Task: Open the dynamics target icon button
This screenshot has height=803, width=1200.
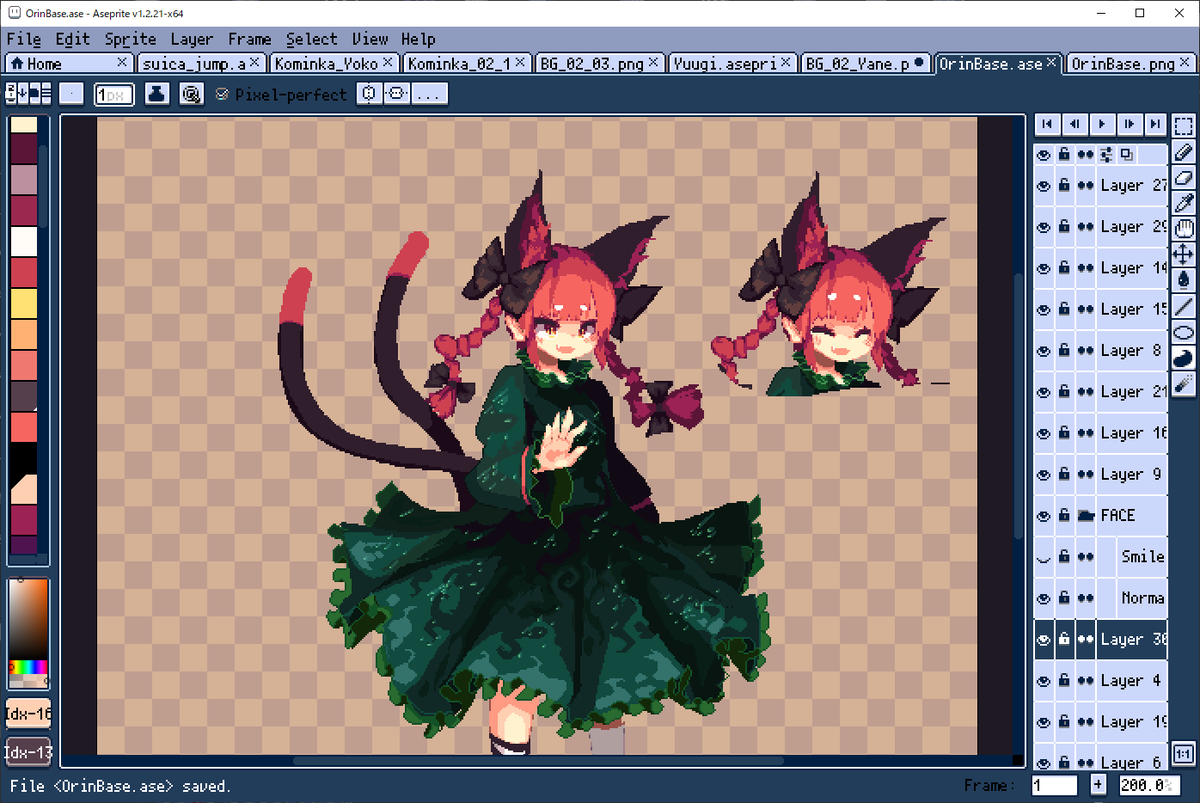Action: pos(191,94)
